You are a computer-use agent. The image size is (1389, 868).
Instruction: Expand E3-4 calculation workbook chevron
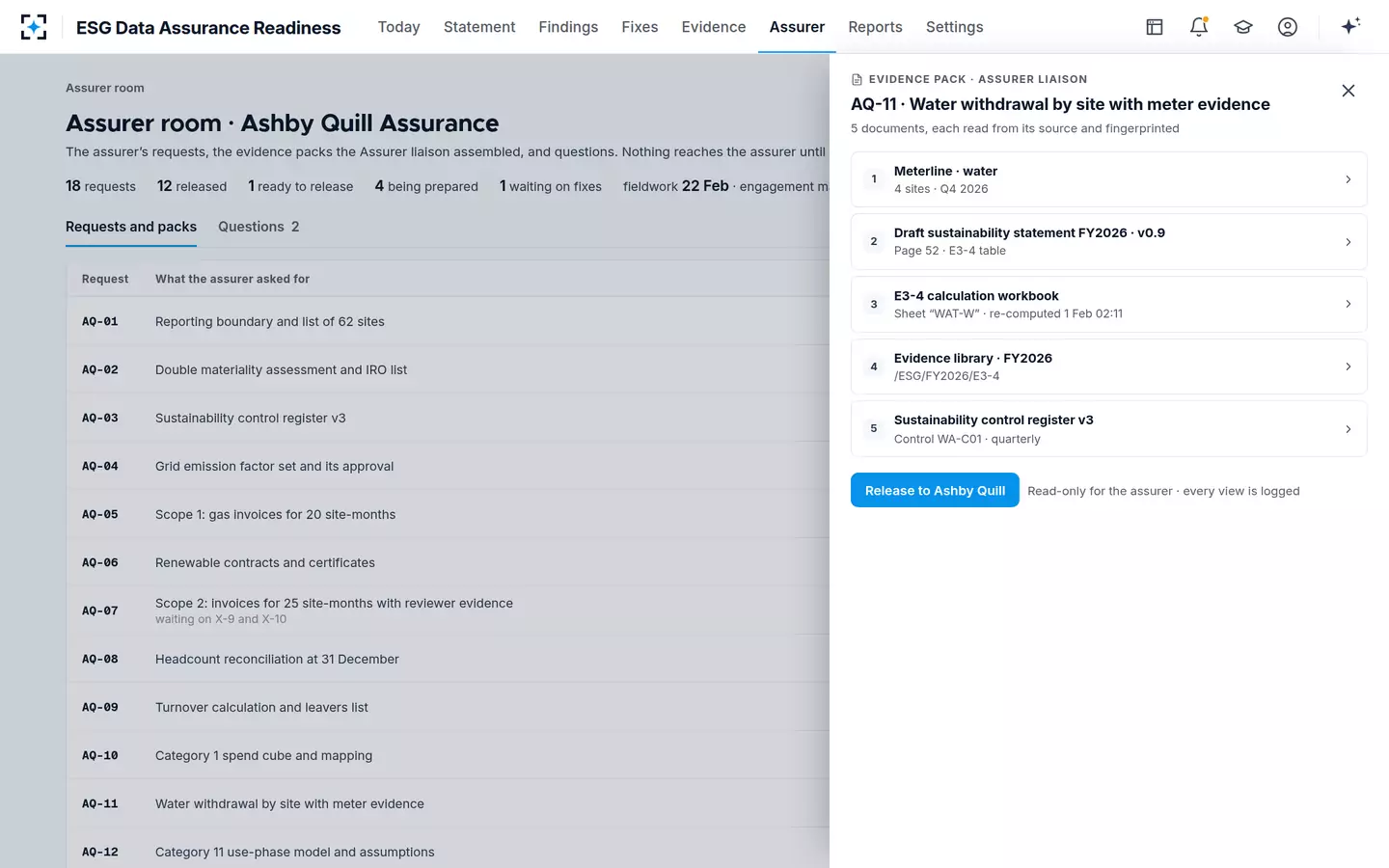coord(1348,304)
